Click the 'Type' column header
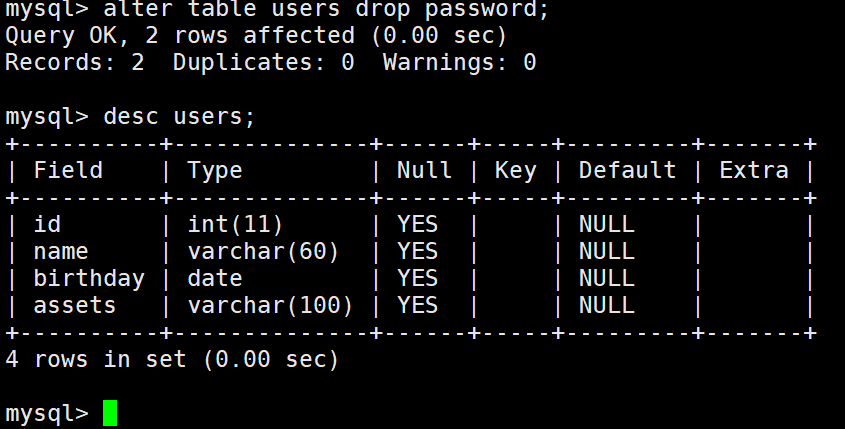The width and height of the screenshot is (845, 429). click(215, 170)
